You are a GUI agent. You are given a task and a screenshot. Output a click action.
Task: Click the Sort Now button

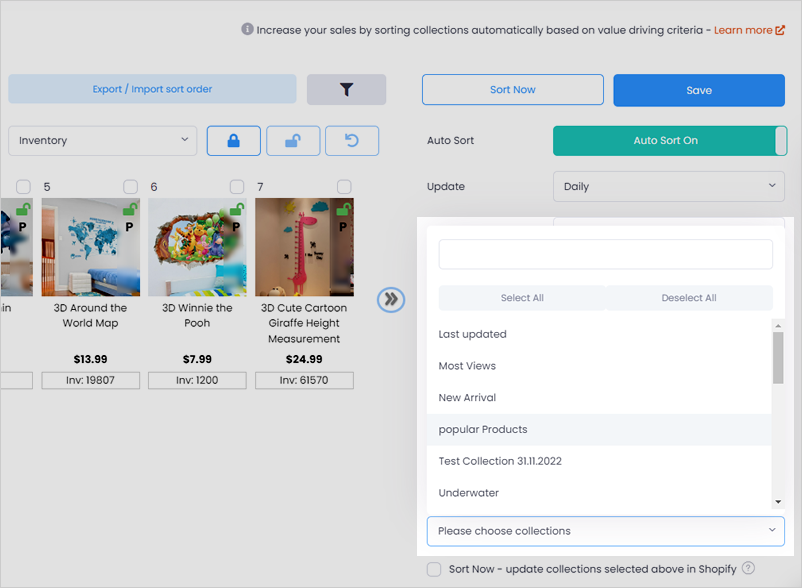pos(513,89)
